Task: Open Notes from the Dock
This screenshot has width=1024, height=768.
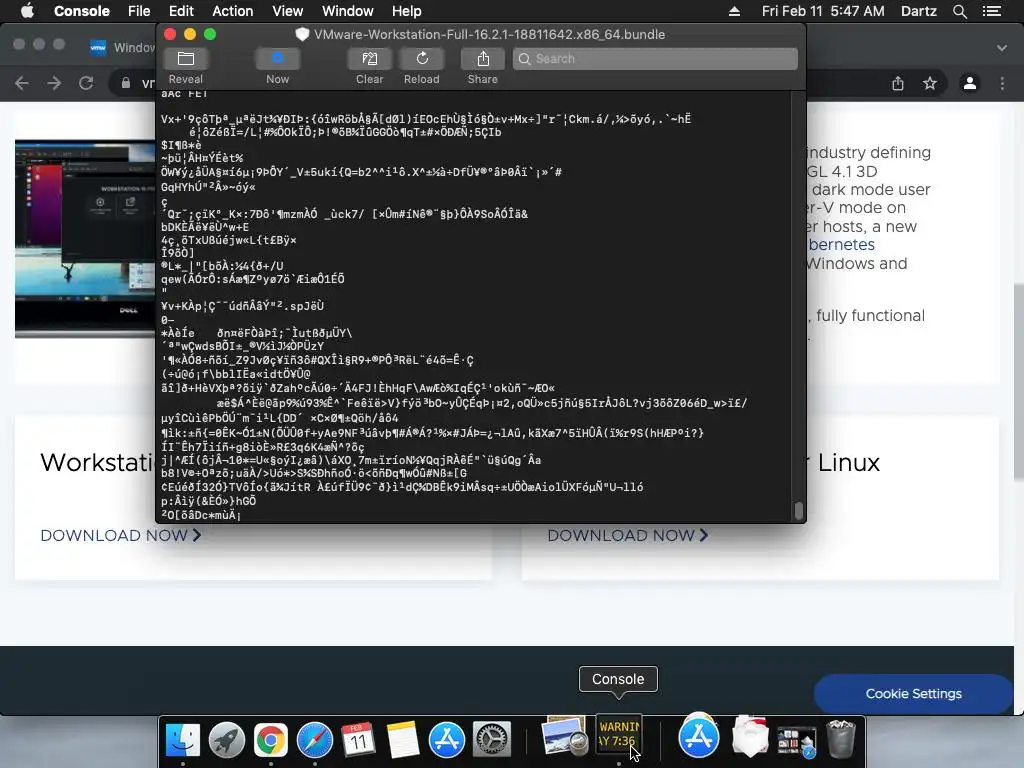Action: point(403,740)
